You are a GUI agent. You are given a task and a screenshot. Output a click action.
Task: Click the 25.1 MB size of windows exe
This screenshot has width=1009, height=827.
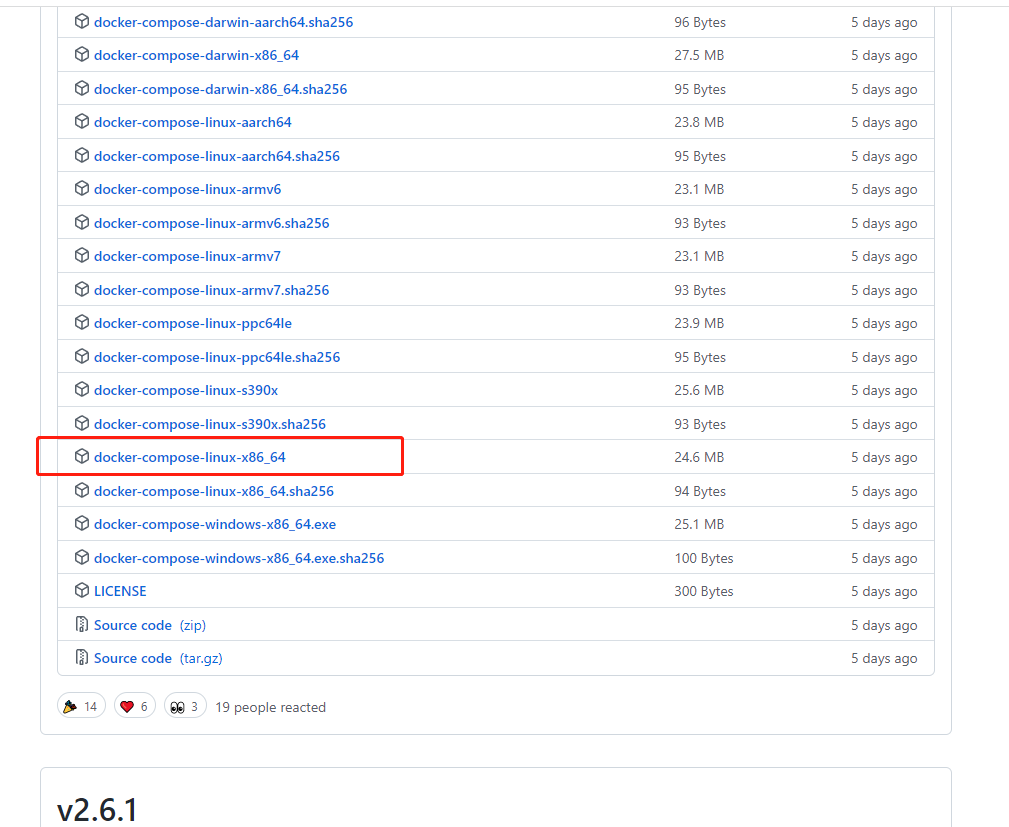click(x=699, y=525)
